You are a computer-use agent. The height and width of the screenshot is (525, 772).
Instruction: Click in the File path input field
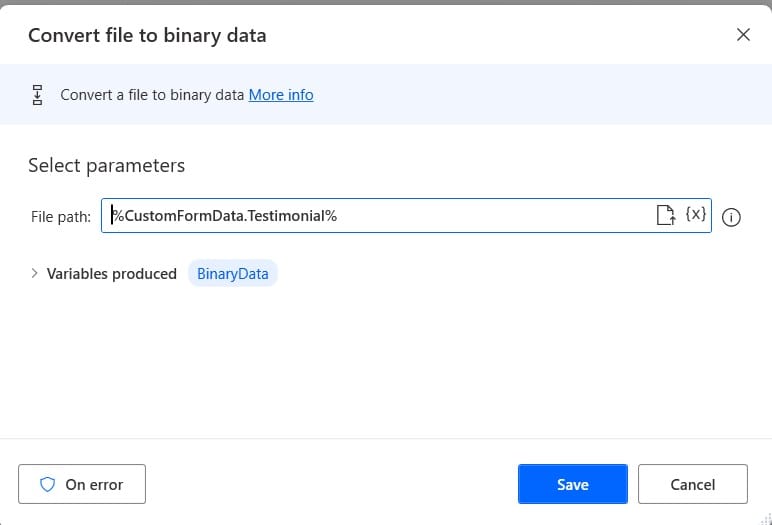point(406,216)
